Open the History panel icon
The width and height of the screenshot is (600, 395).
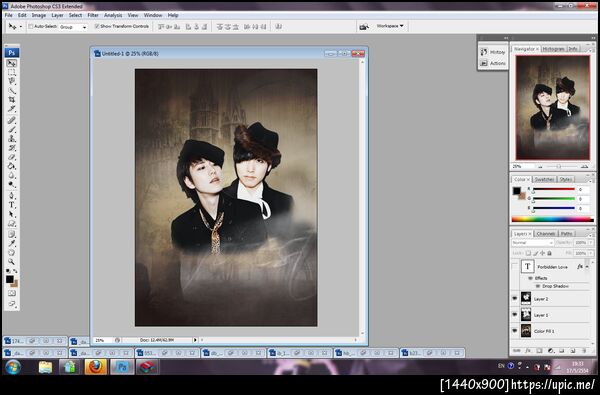tap(484, 52)
